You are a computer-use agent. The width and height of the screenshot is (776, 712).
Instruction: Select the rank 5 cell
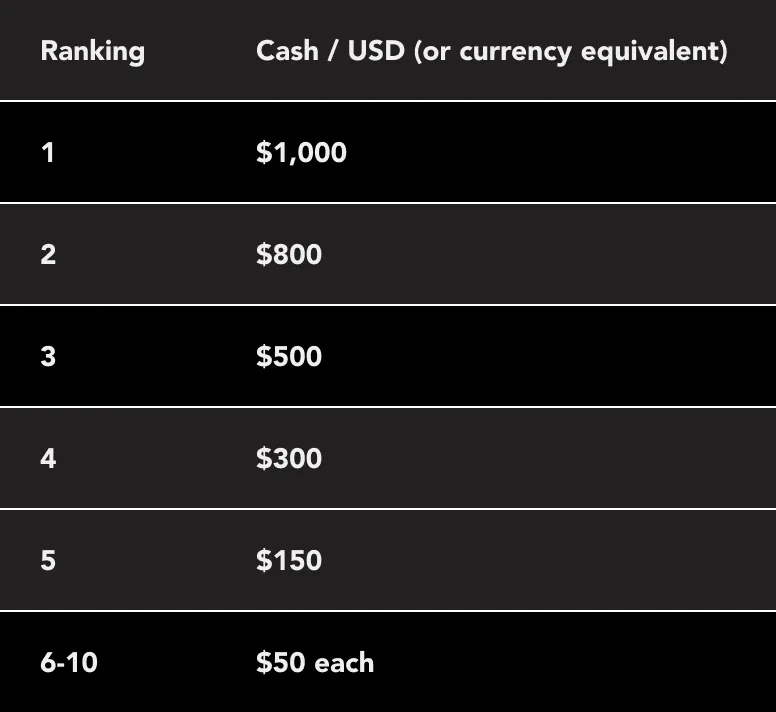(x=48, y=561)
